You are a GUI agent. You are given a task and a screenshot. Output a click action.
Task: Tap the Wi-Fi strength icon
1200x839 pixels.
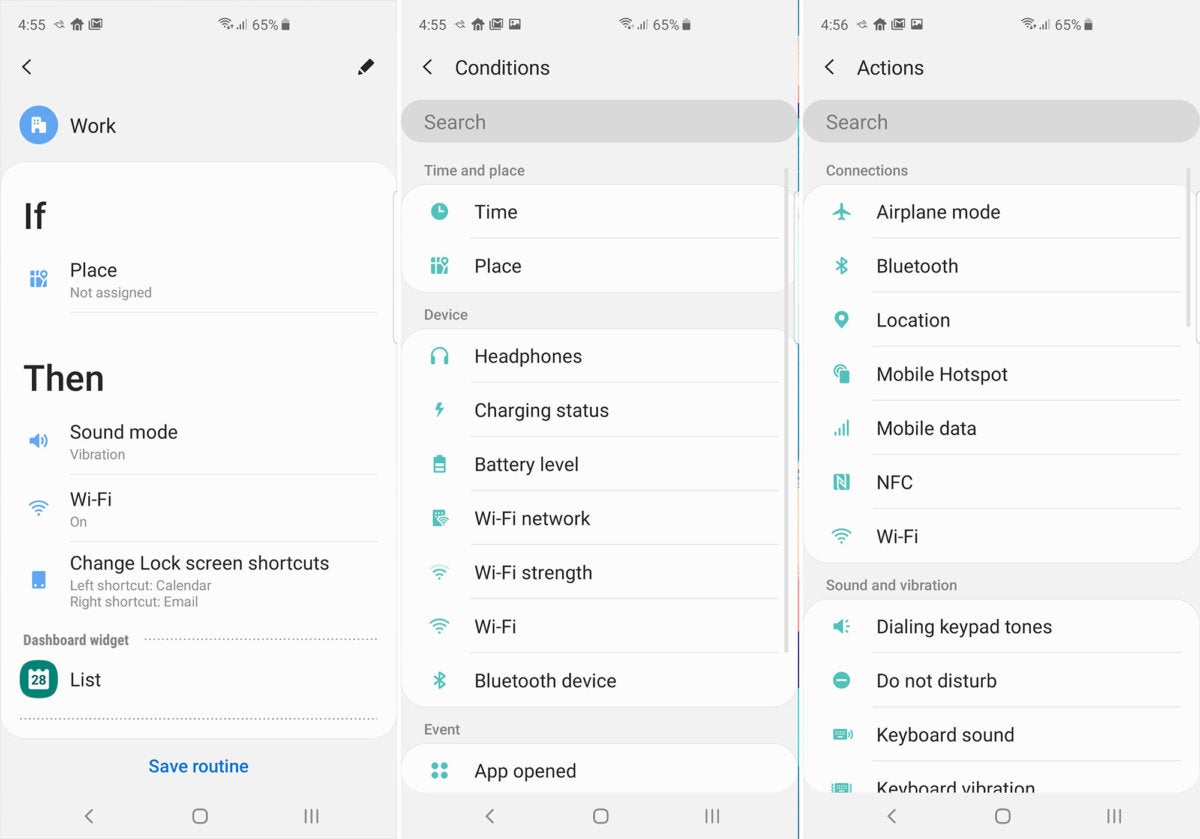pos(439,573)
